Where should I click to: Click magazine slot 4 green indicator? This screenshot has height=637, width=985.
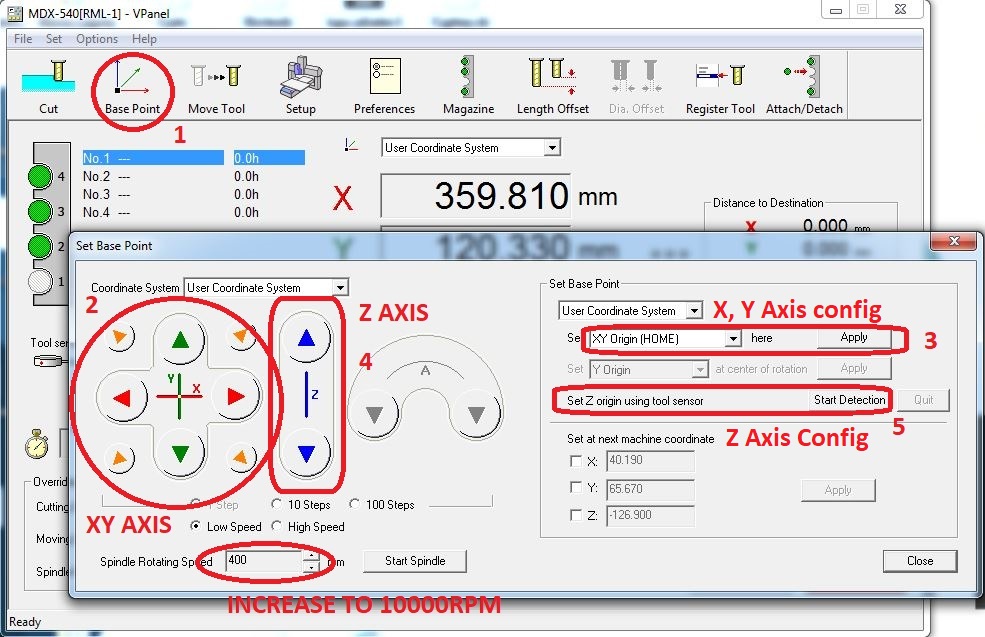pos(40,177)
